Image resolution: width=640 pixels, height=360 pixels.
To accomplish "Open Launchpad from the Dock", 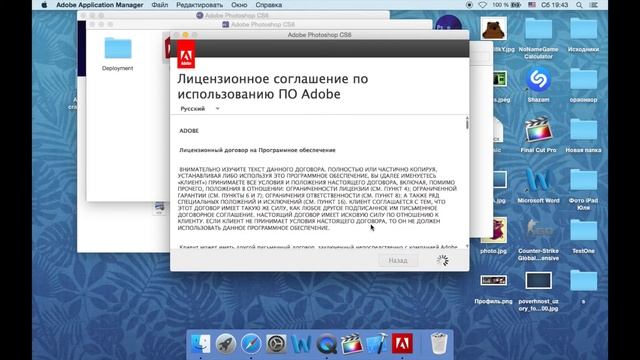I will click(226, 344).
